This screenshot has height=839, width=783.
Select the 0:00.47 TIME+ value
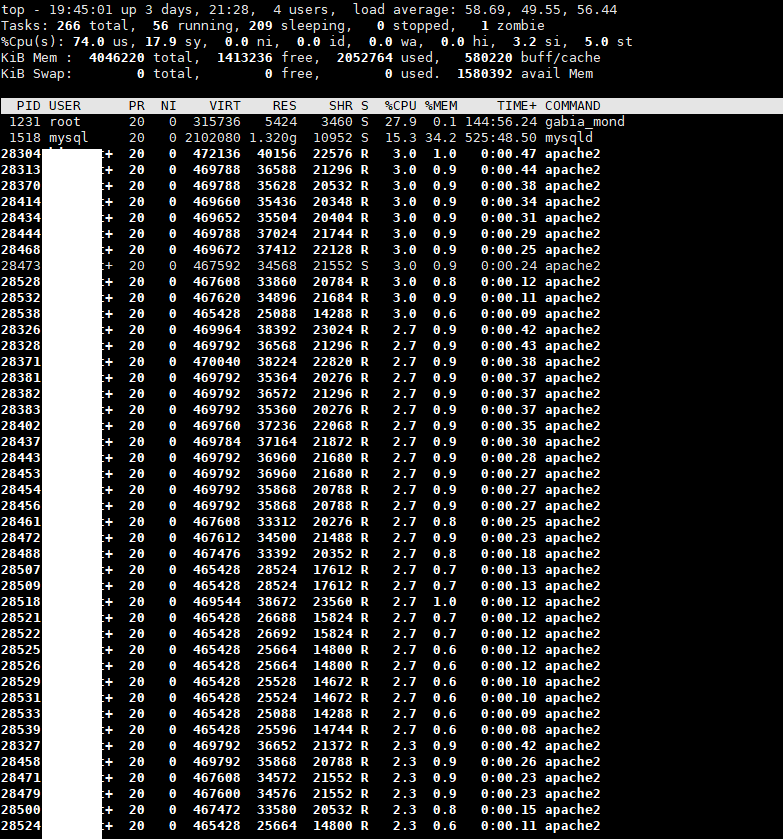pos(508,154)
